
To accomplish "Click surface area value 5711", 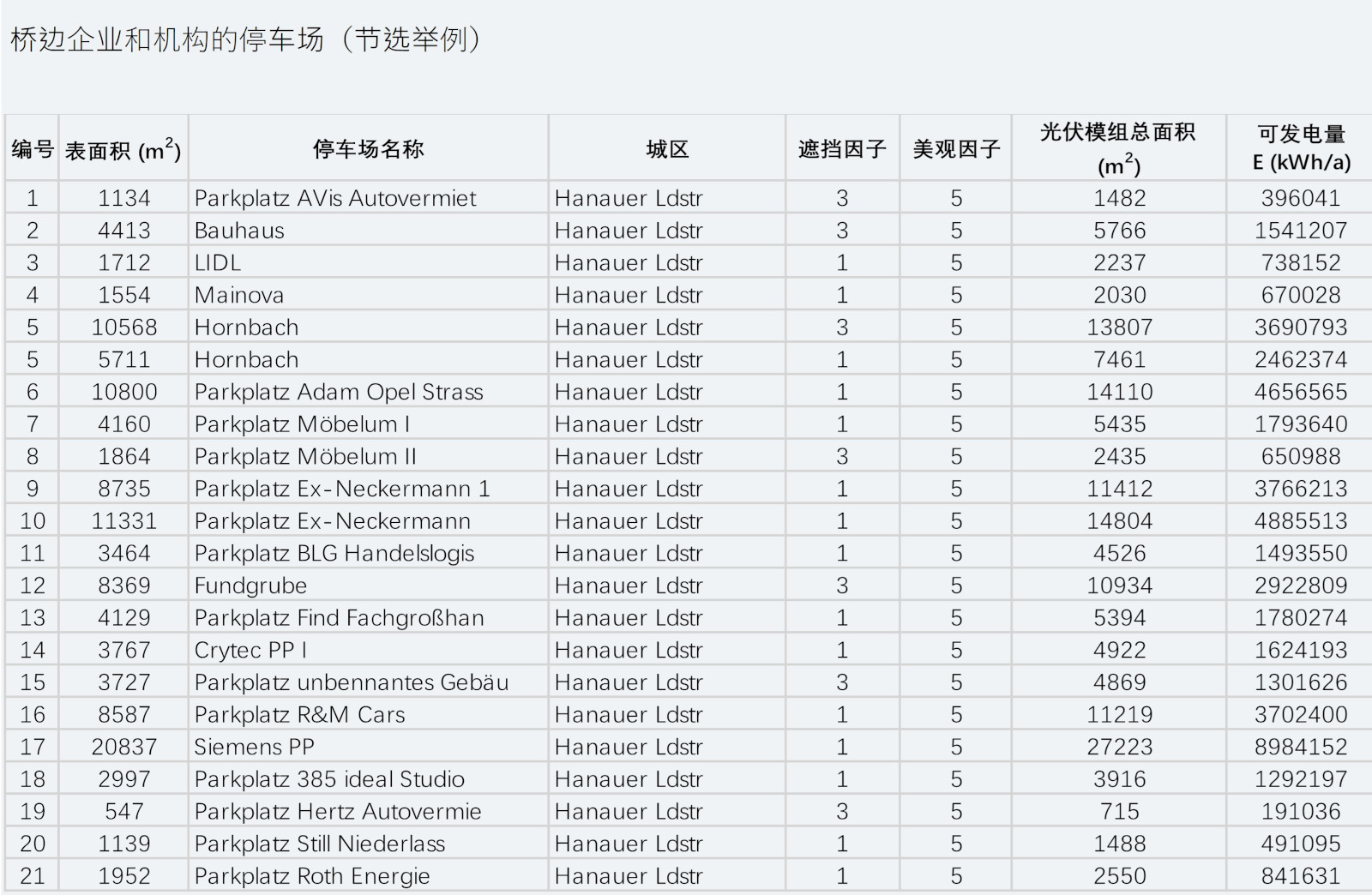I will pos(124,359).
